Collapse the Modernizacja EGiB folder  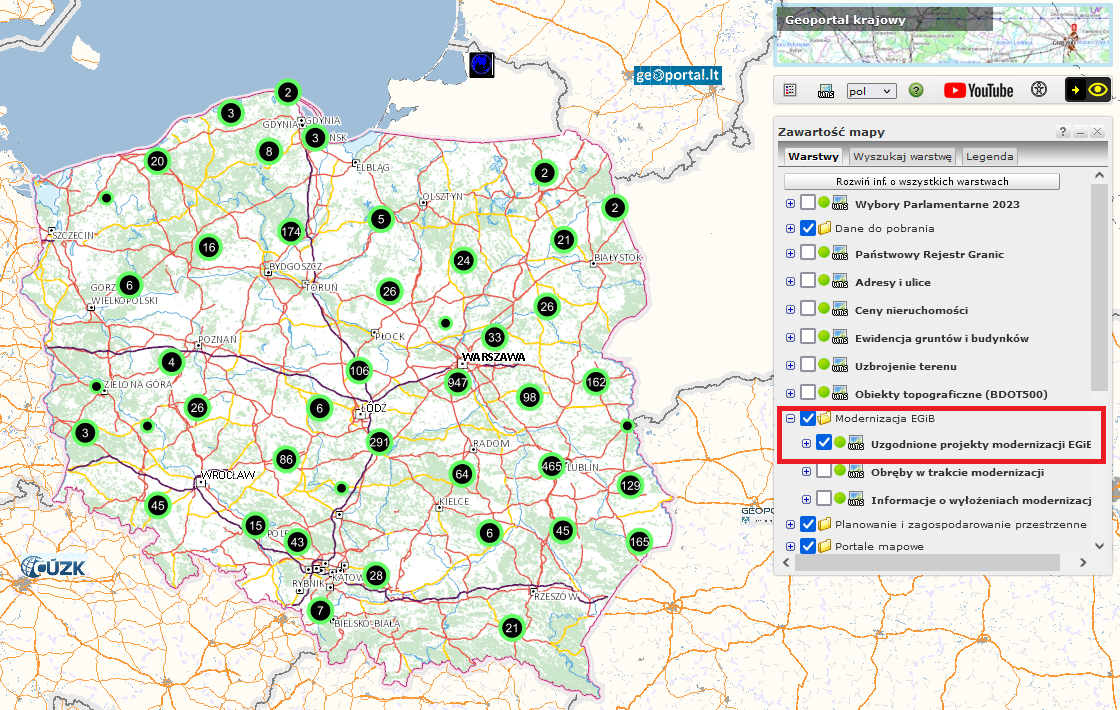click(x=790, y=419)
